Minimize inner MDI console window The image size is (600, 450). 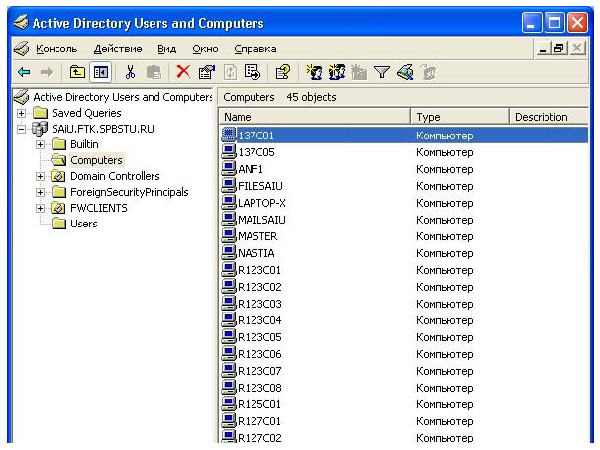click(543, 49)
